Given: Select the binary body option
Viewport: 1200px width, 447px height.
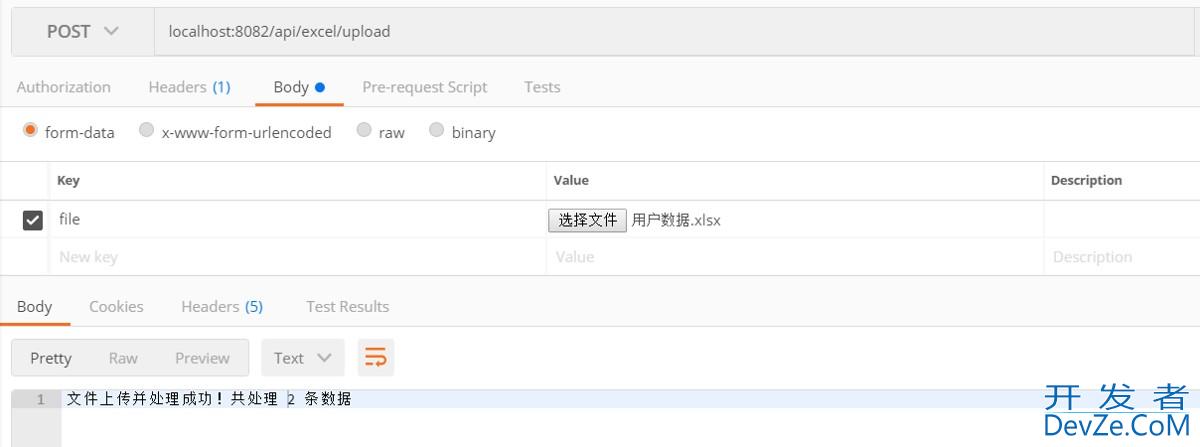Looking at the screenshot, I should (x=437, y=131).
